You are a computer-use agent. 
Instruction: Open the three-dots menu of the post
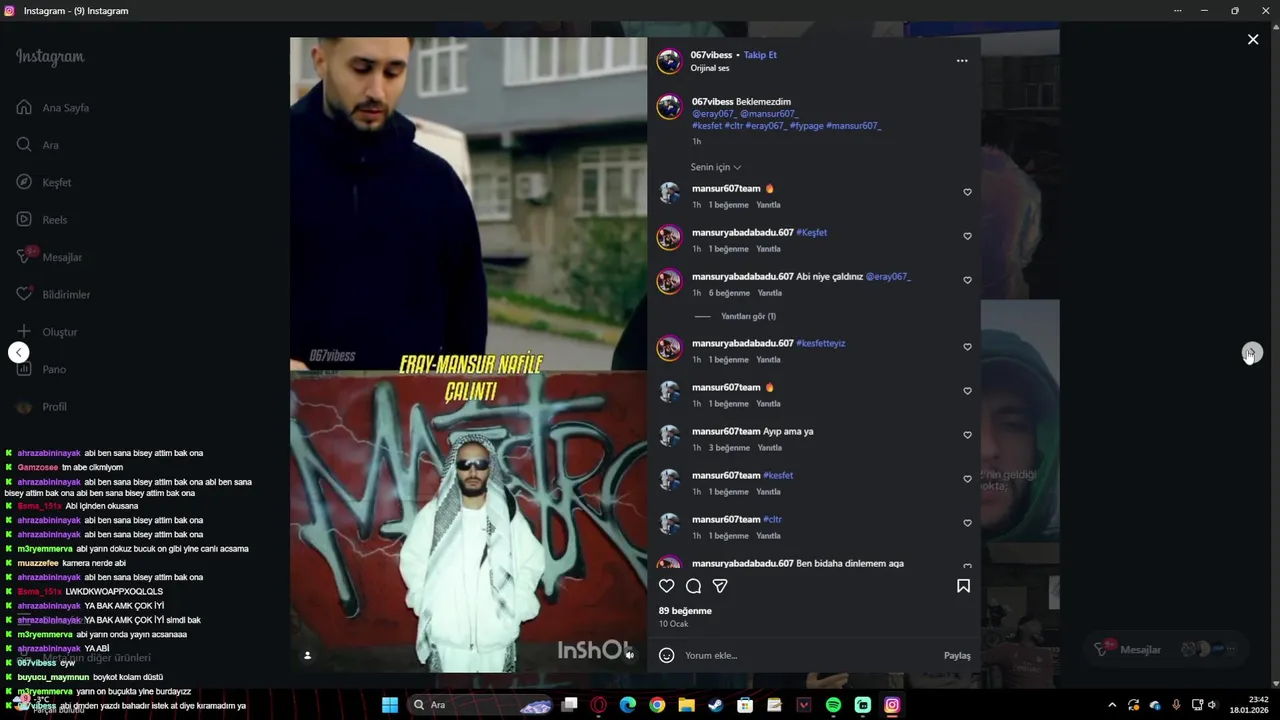pyautogui.click(x=962, y=61)
